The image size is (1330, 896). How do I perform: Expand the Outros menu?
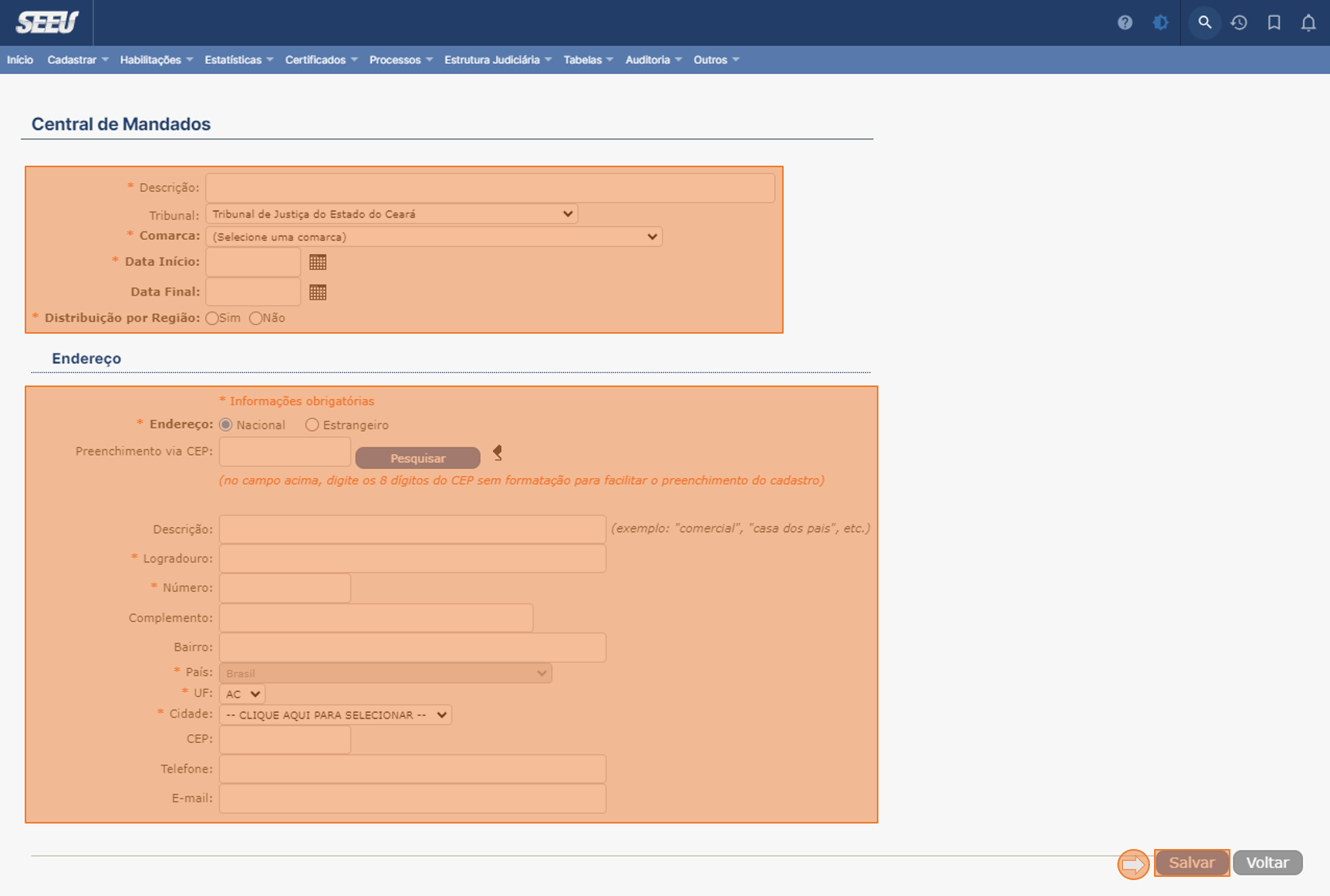click(716, 60)
